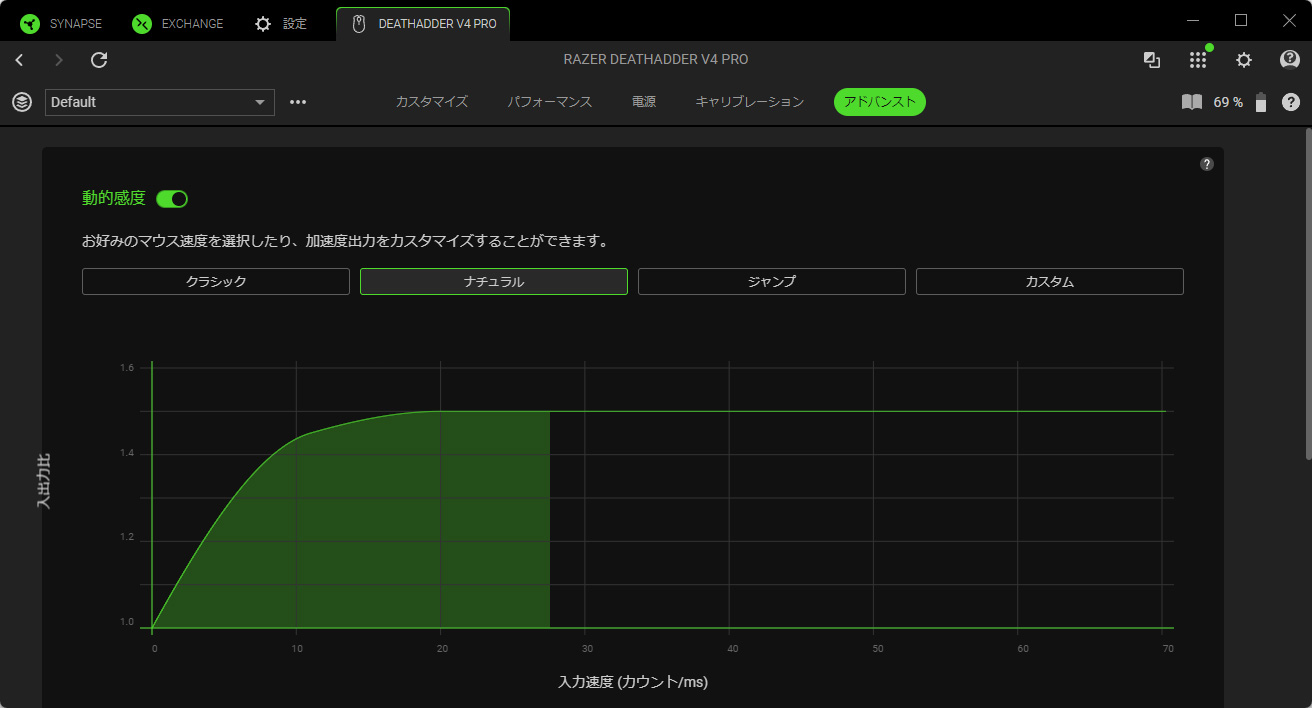Click the 入力速度 (カウント/ms) axis label
The image size is (1312, 708).
[x=633, y=682]
